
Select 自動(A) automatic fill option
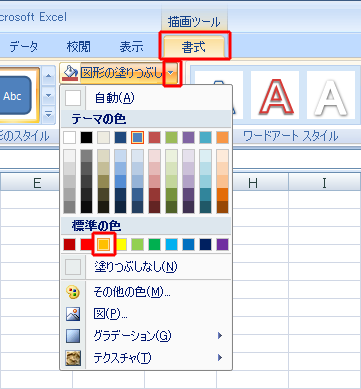[146, 98]
